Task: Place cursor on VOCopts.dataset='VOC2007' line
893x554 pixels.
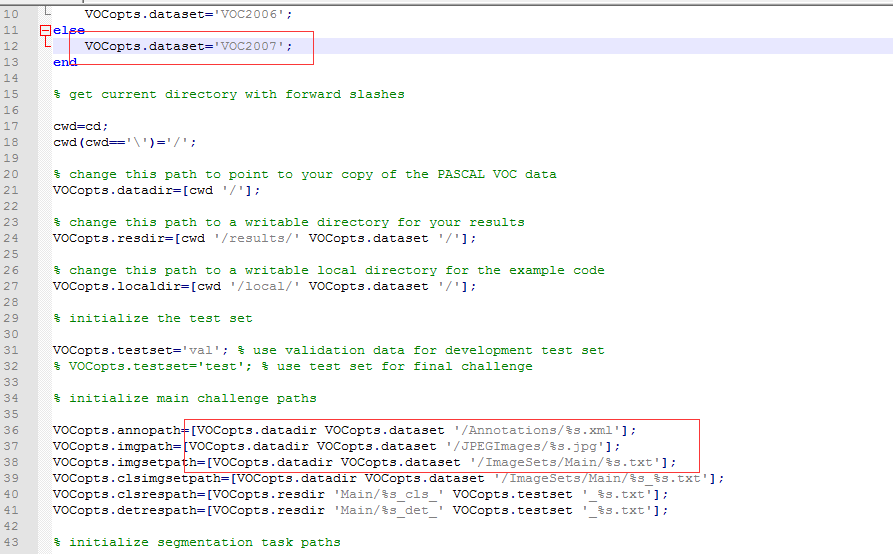Action: point(189,46)
